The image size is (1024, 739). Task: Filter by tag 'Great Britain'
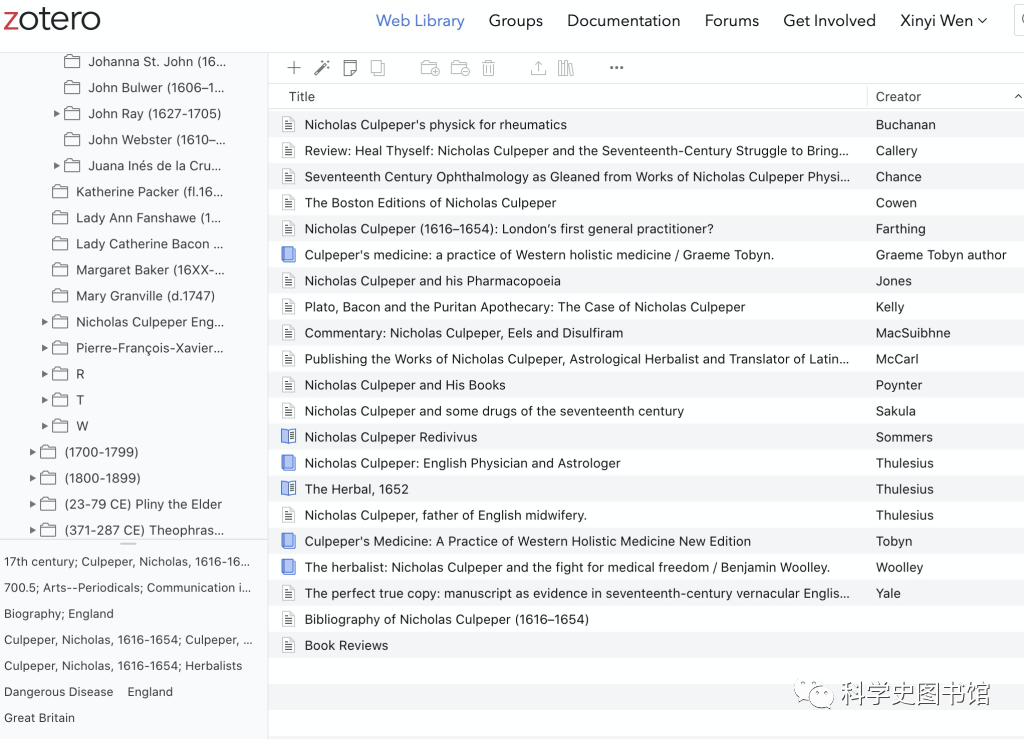(39, 718)
